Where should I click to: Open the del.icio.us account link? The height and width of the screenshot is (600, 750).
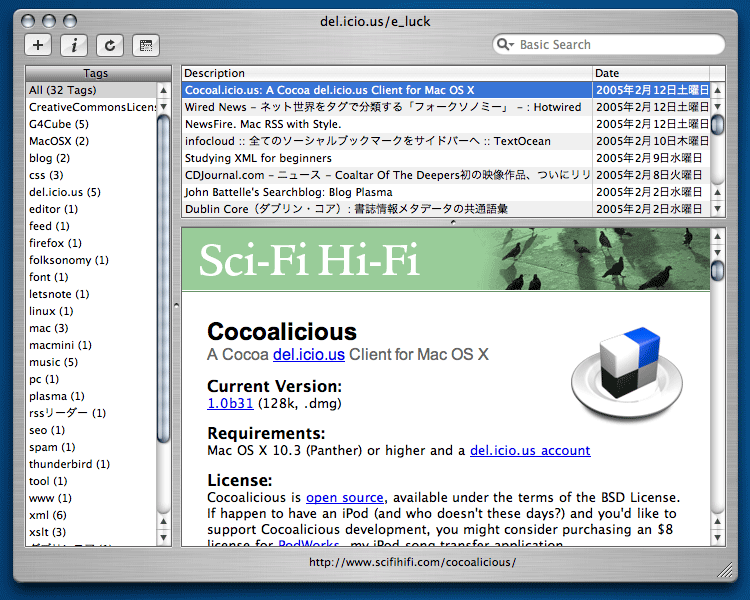(x=529, y=451)
